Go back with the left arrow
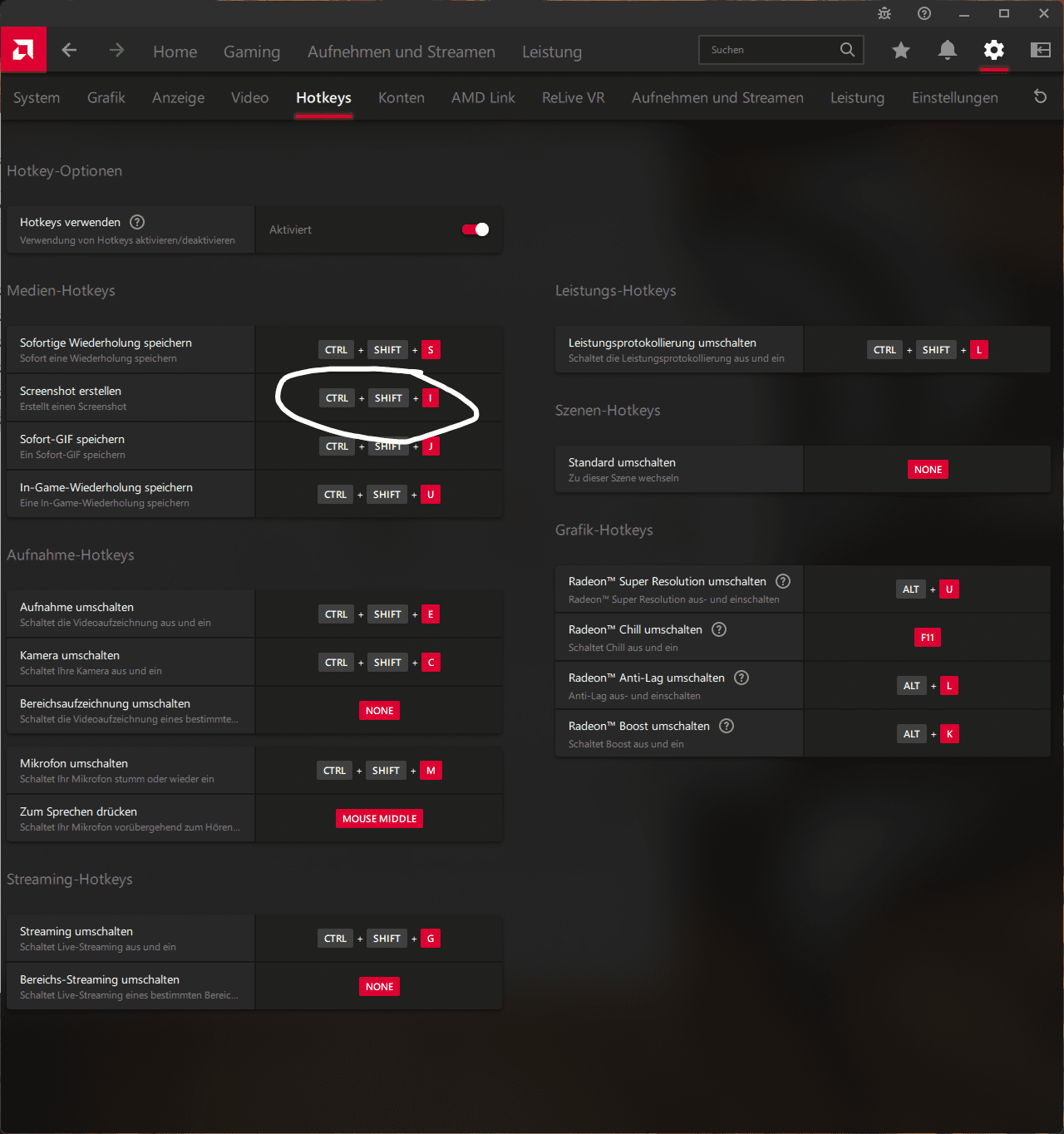 pos(69,50)
